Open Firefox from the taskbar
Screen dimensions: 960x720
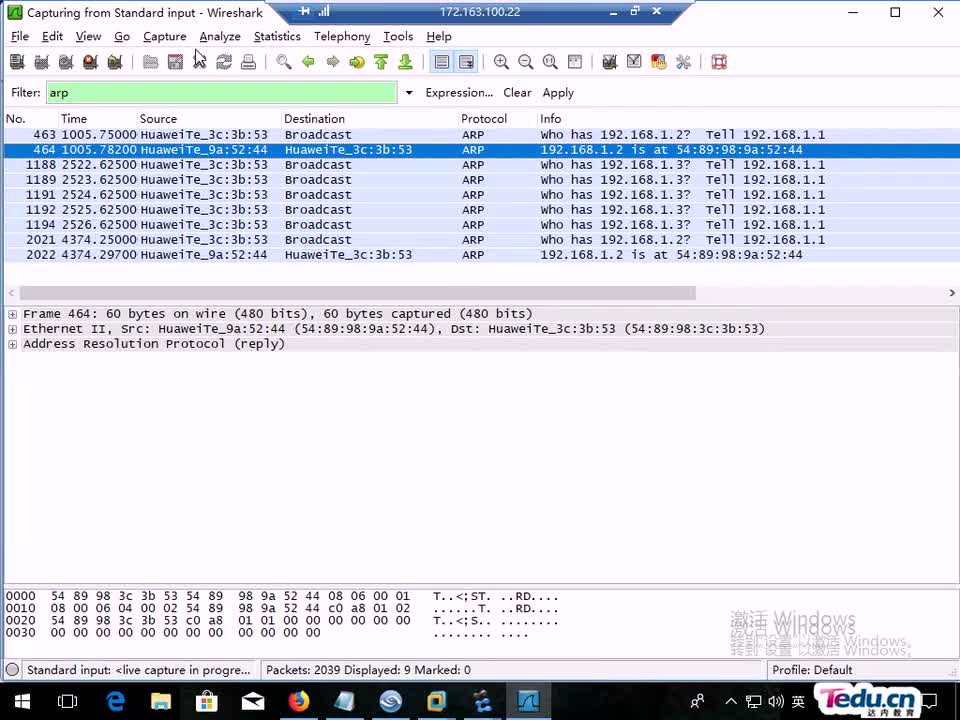[x=299, y=701]
